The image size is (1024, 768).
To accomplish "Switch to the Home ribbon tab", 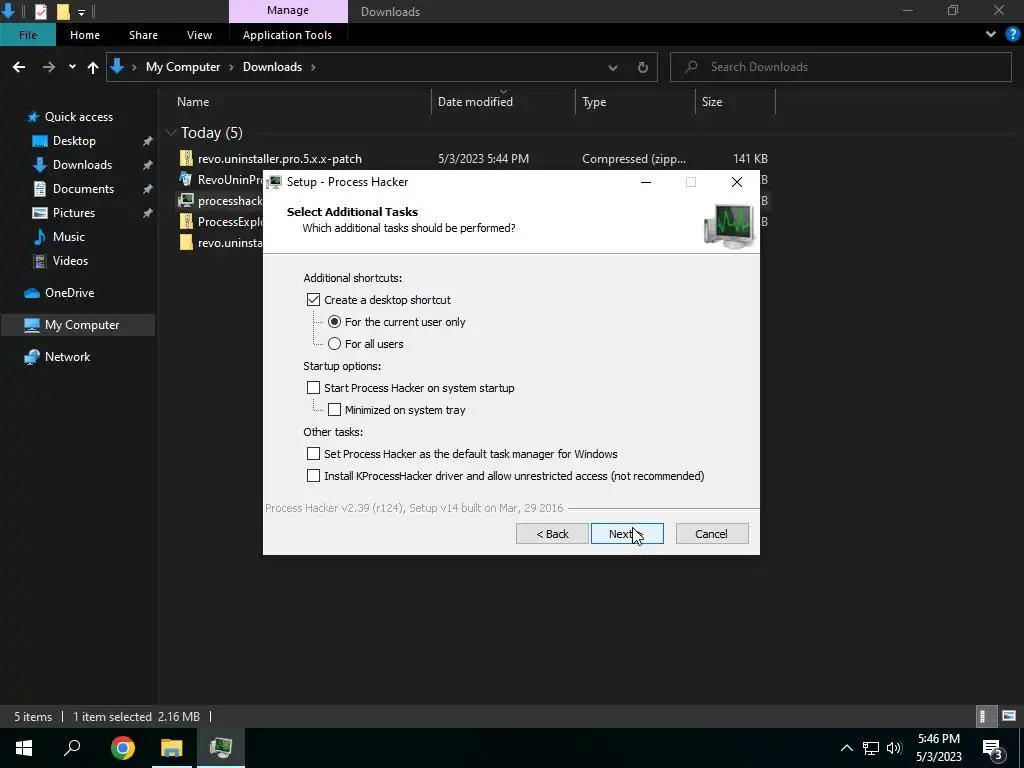I will point(85,35).
